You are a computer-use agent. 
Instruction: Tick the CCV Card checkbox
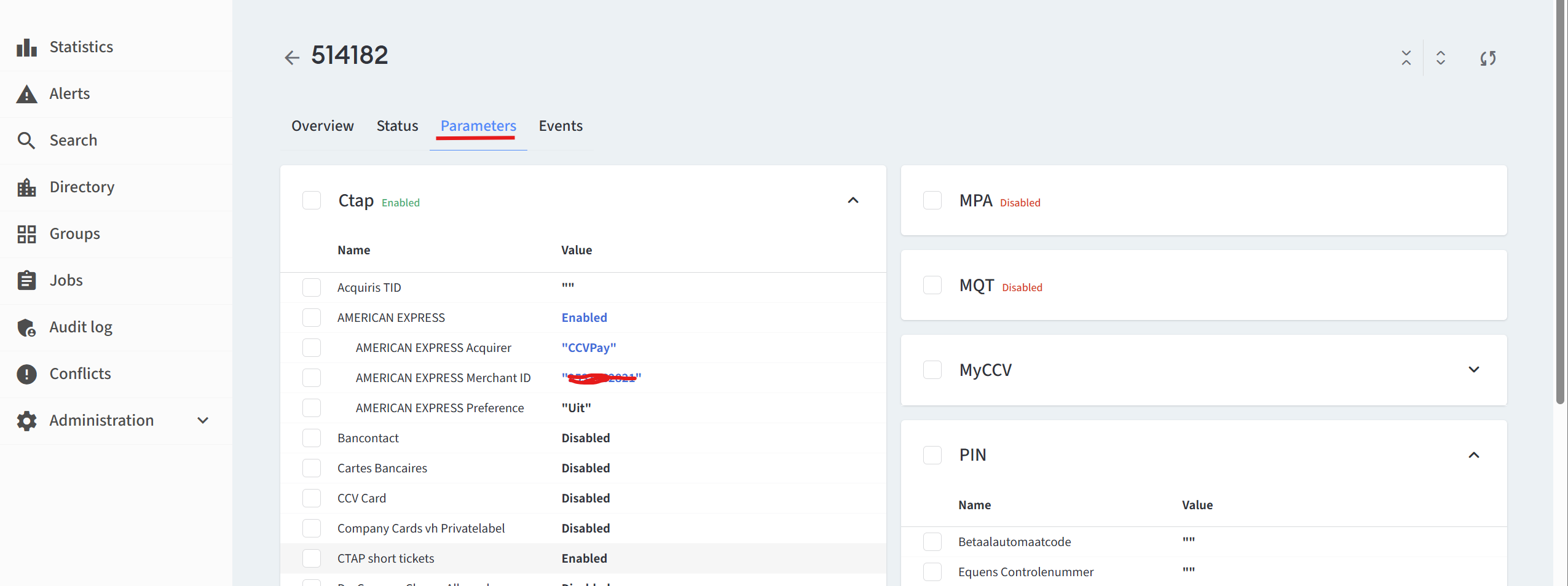point(312,499)
